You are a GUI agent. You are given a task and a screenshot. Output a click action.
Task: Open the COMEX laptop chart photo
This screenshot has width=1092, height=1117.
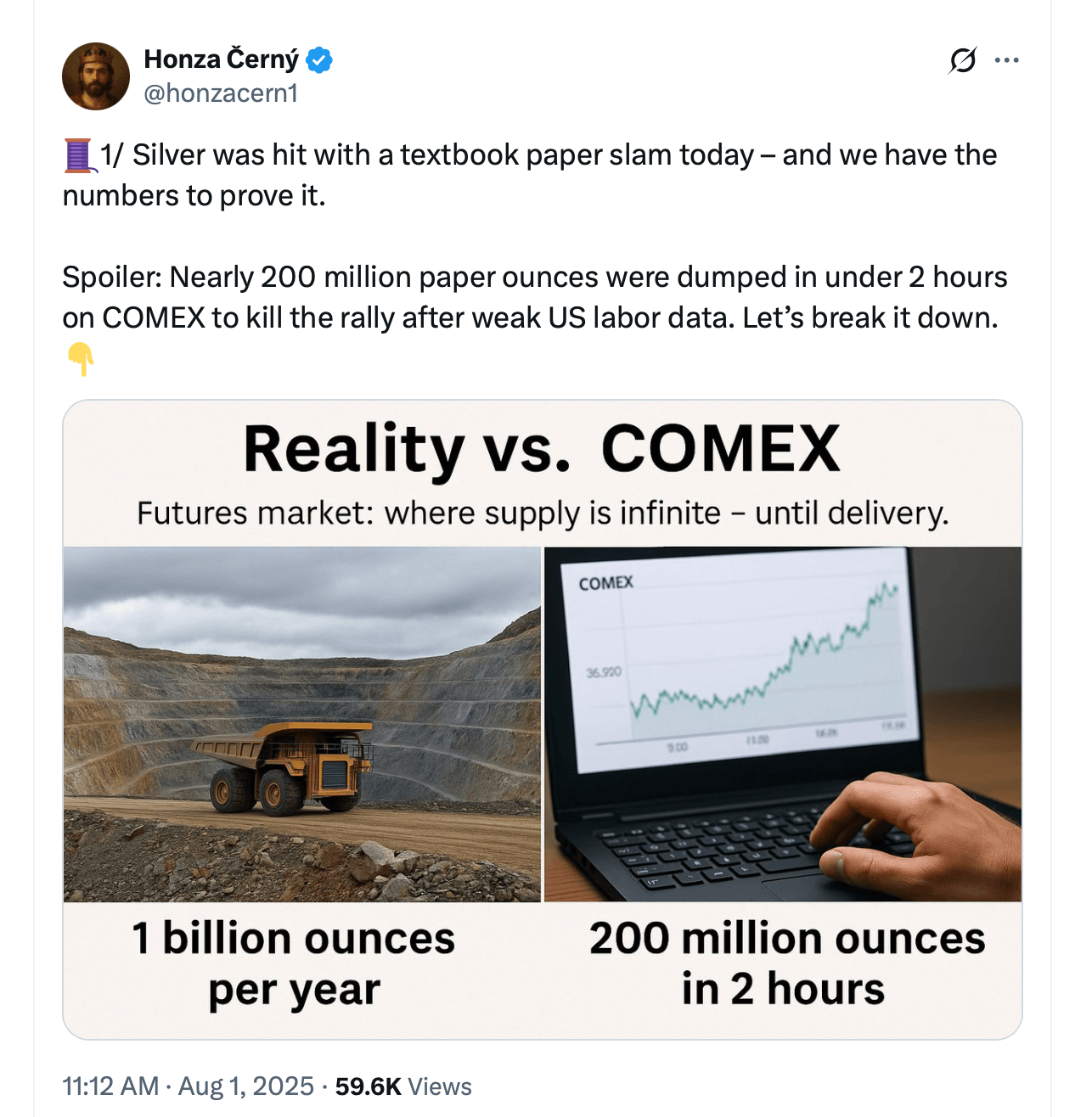tap(783, 723)
